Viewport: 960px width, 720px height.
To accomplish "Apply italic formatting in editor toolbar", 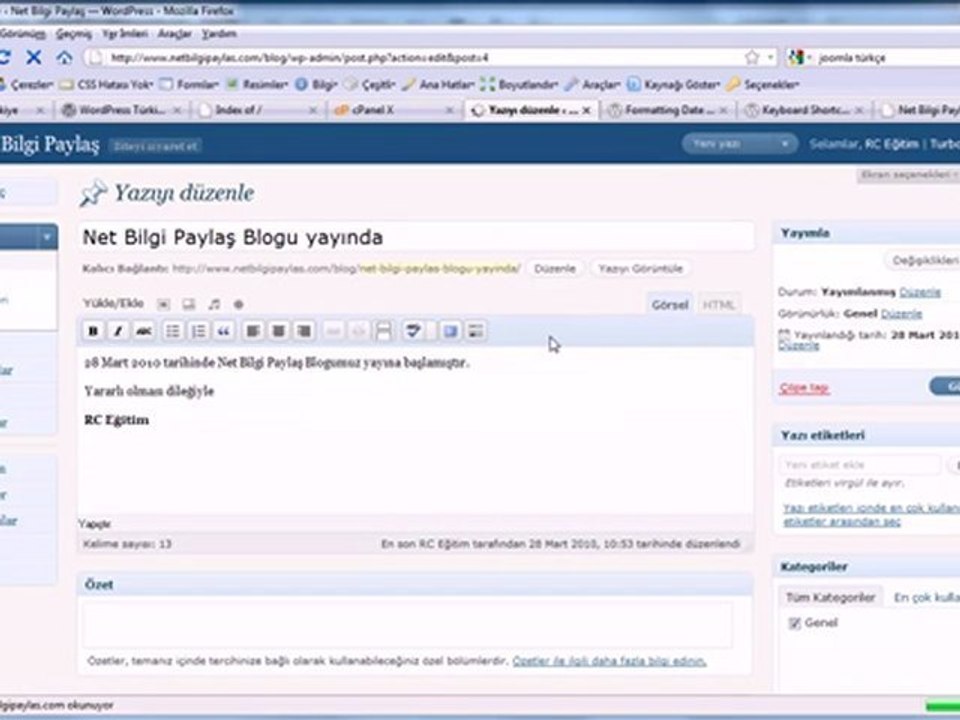I will 118,331.
